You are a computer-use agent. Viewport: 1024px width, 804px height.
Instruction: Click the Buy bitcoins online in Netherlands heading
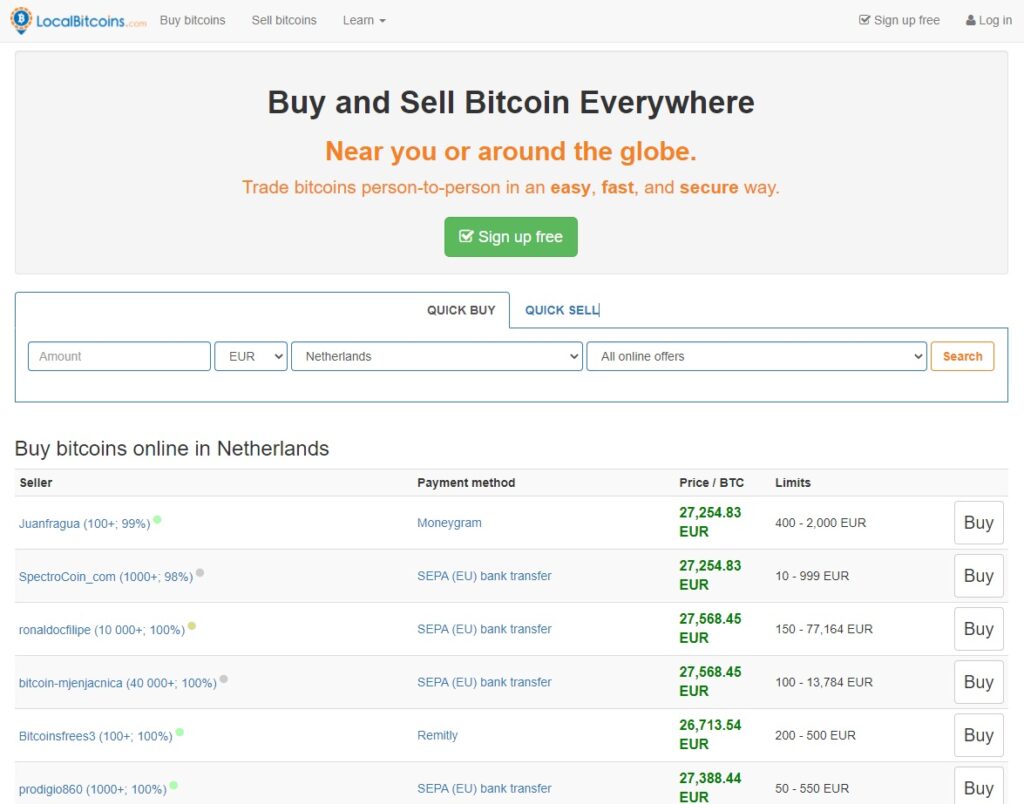tap(172, 449)
